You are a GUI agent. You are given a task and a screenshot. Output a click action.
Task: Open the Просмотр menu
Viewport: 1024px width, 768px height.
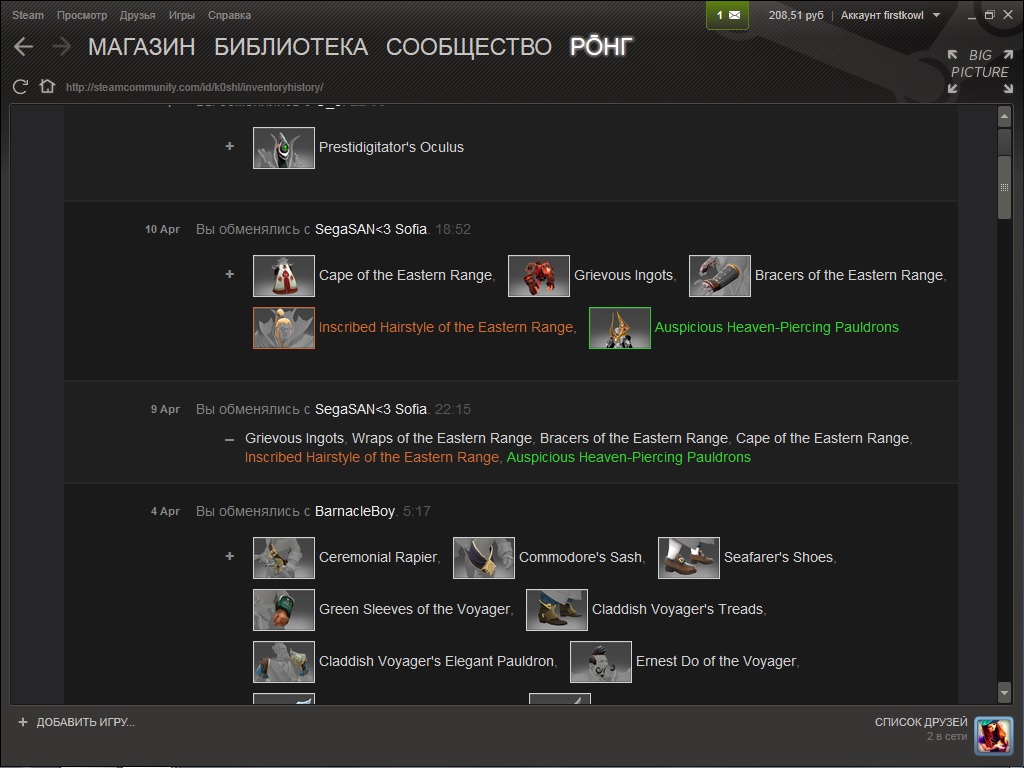pos(82,15)
